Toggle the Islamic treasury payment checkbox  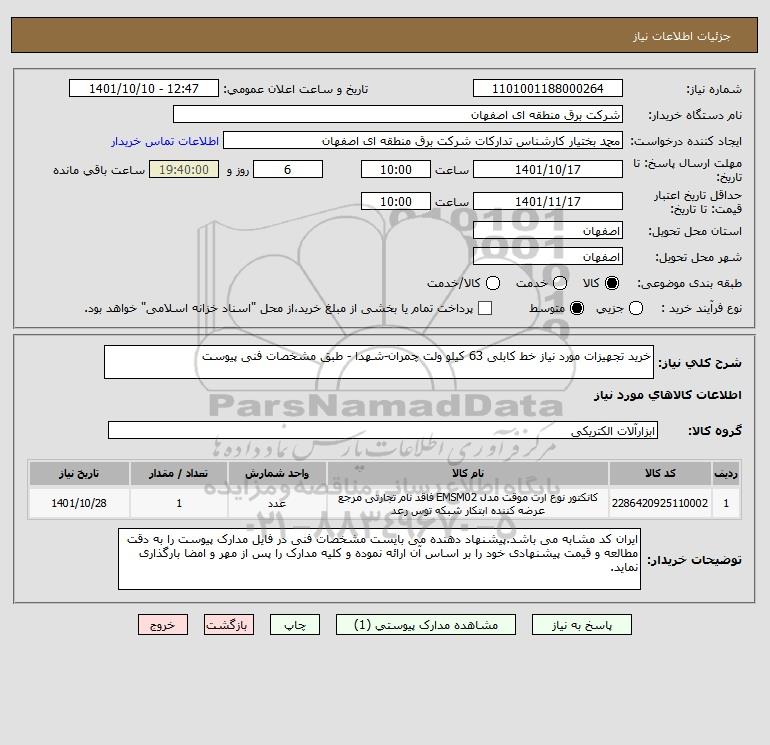[x=485, y=308]
